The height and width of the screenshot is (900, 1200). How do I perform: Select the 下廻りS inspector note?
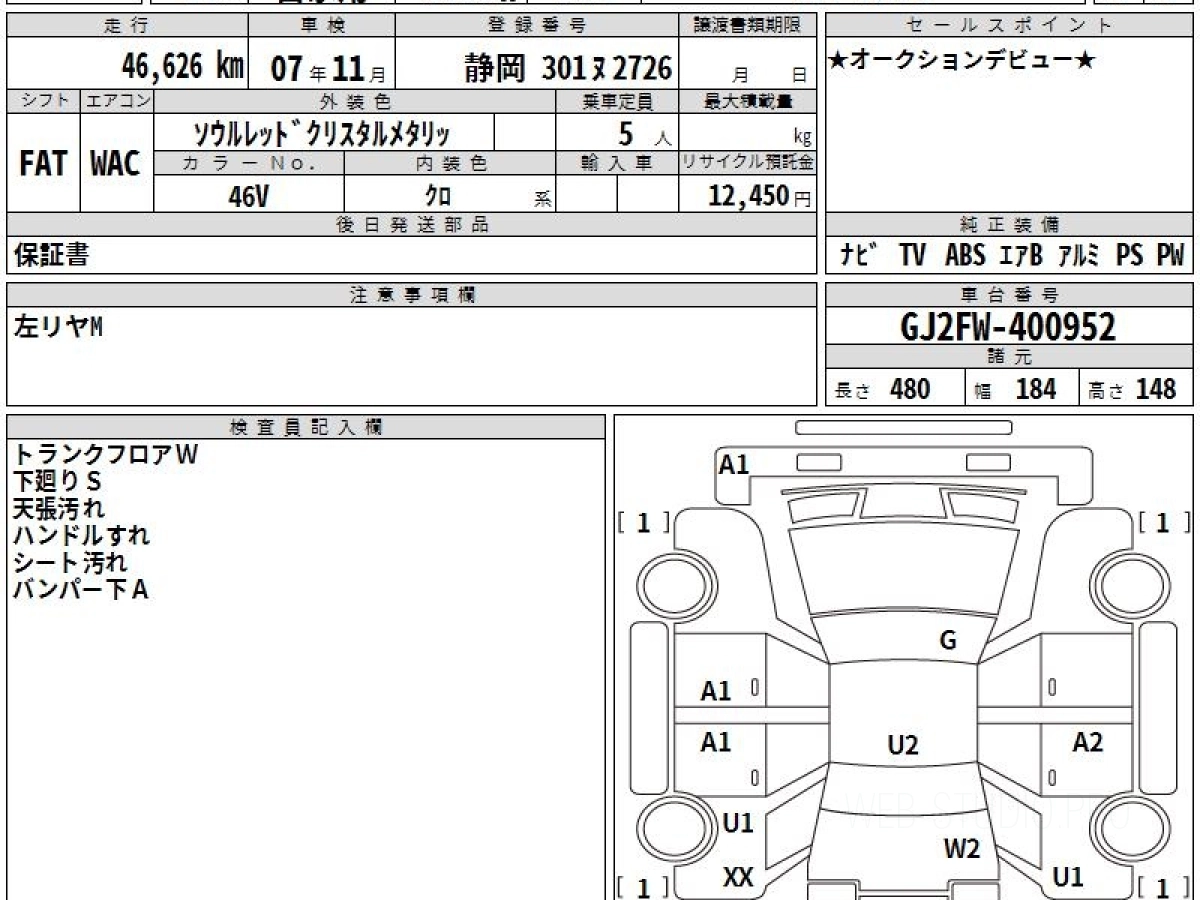click(x=58, y=481)
